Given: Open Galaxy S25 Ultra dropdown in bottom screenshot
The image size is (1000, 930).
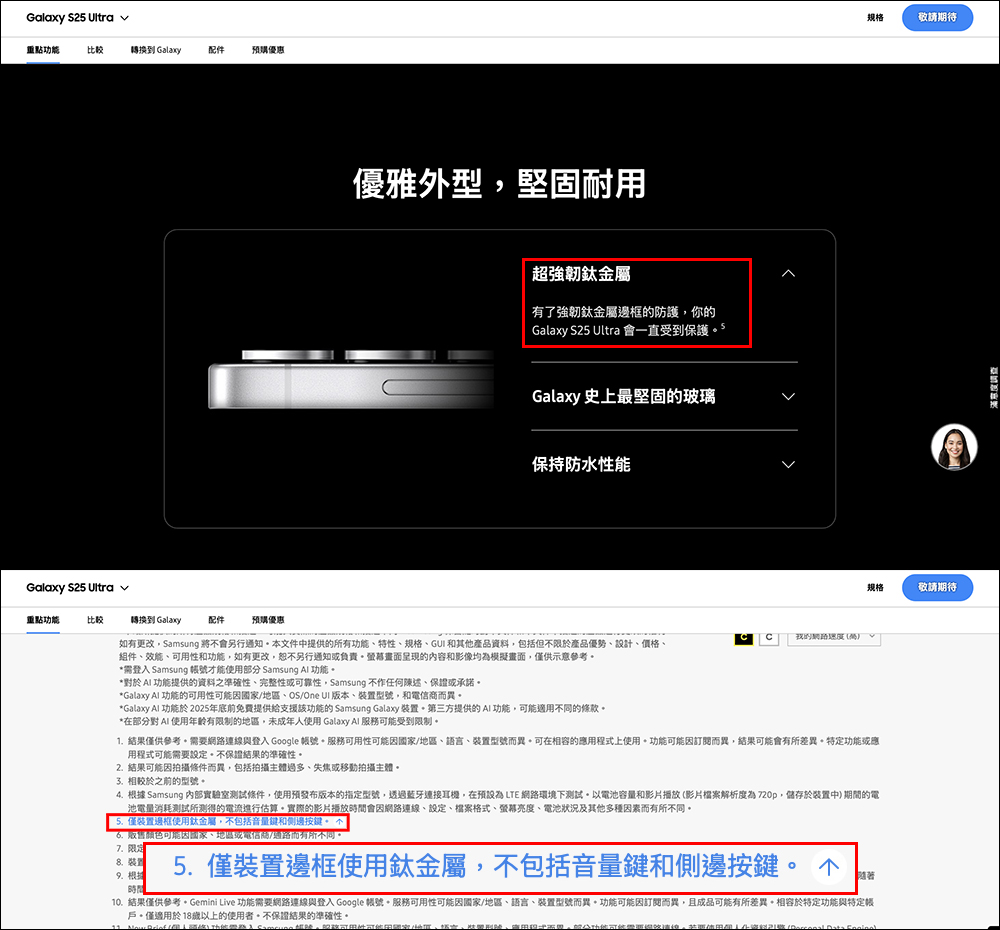Looking at the screenshot, I should 77,587.
